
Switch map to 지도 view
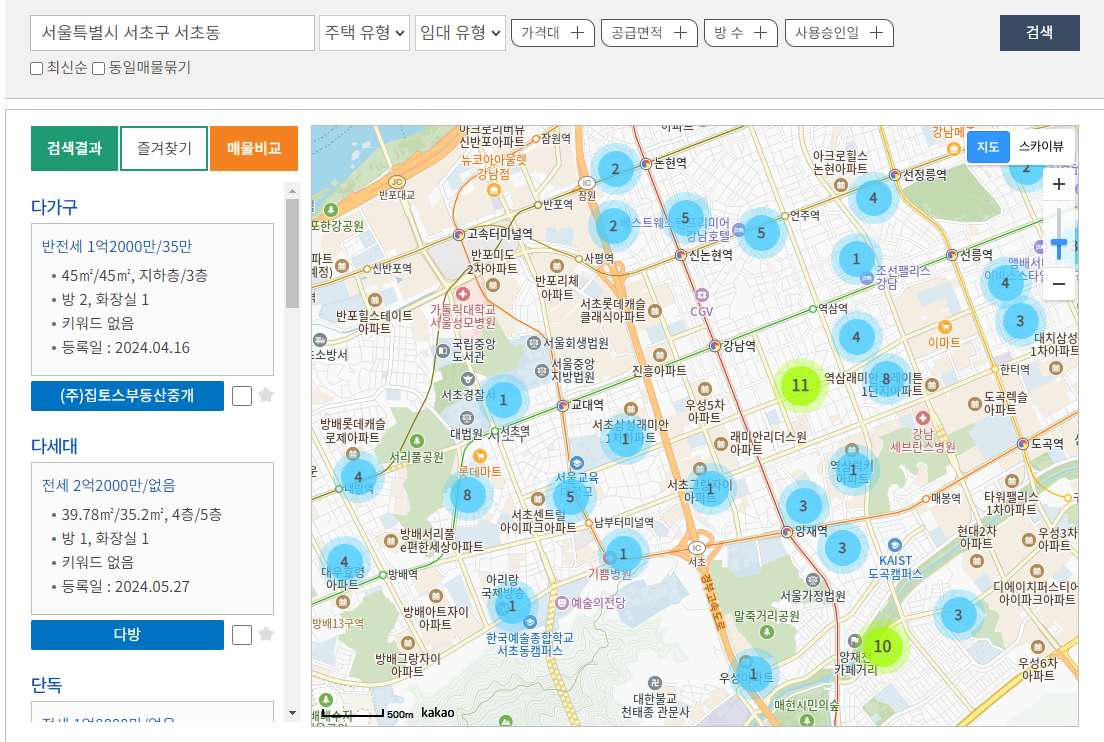click(988, 146)
